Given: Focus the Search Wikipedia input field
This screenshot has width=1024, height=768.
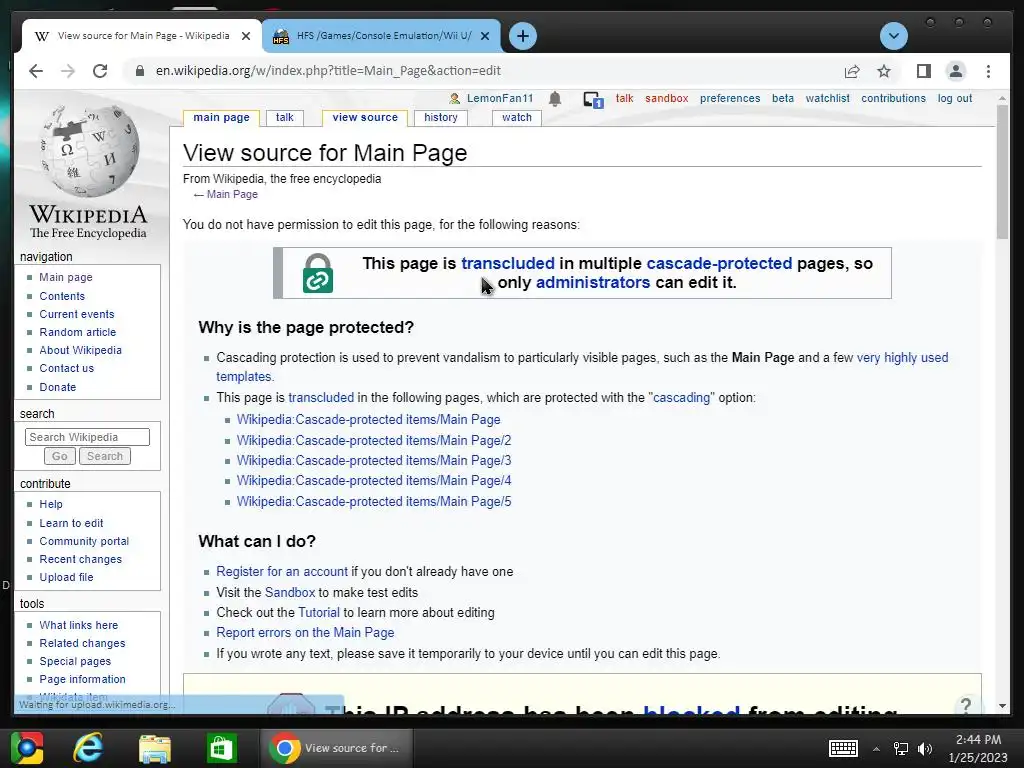Looking at the screenshot, I should tap(88, 437).
